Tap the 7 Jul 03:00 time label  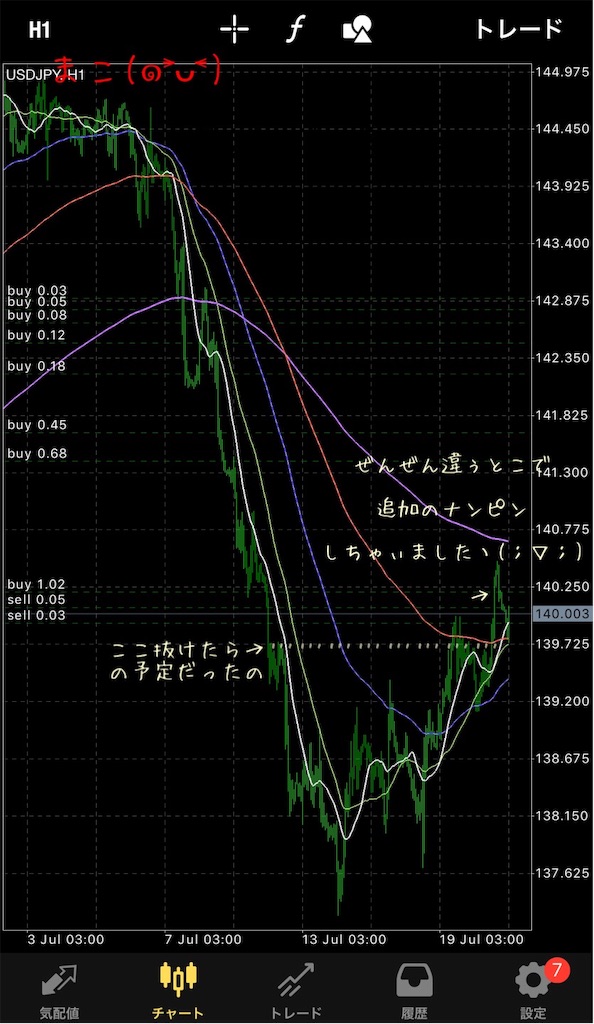tap(203, 940)
